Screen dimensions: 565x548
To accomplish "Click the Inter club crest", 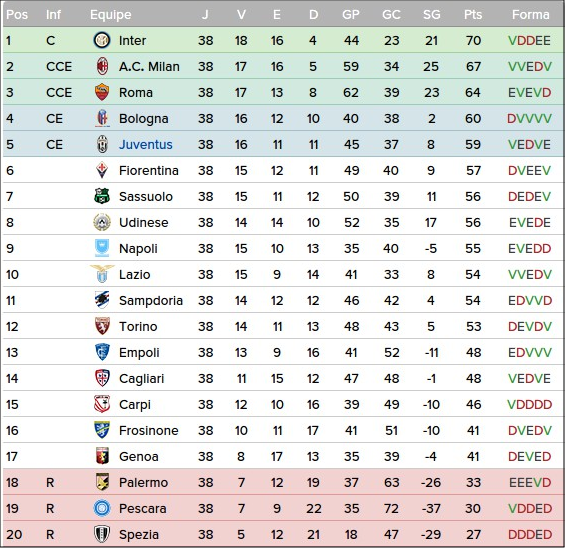I will point(102,40).
